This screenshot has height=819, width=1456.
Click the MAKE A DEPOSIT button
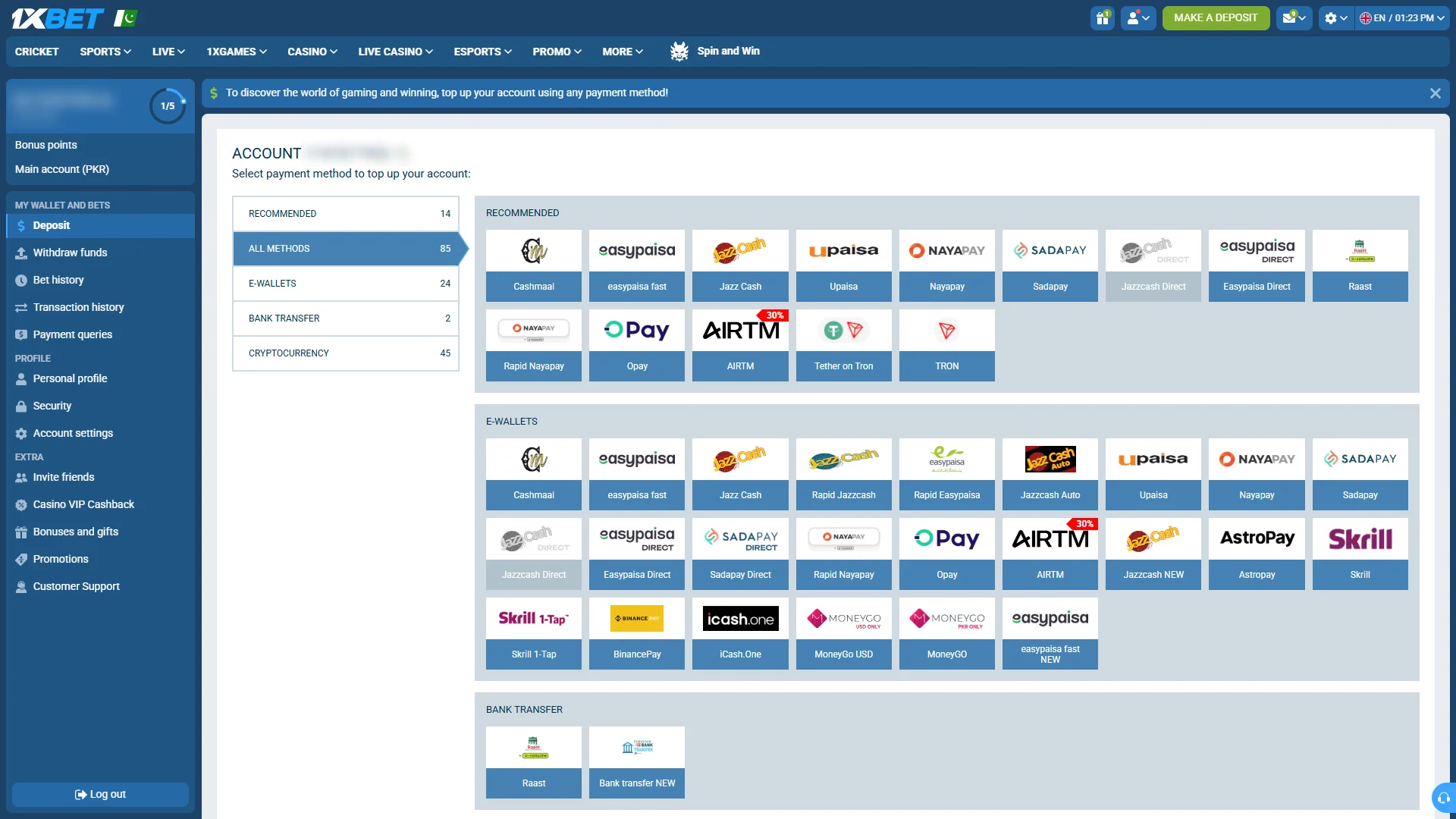(x=1216, y=18)
